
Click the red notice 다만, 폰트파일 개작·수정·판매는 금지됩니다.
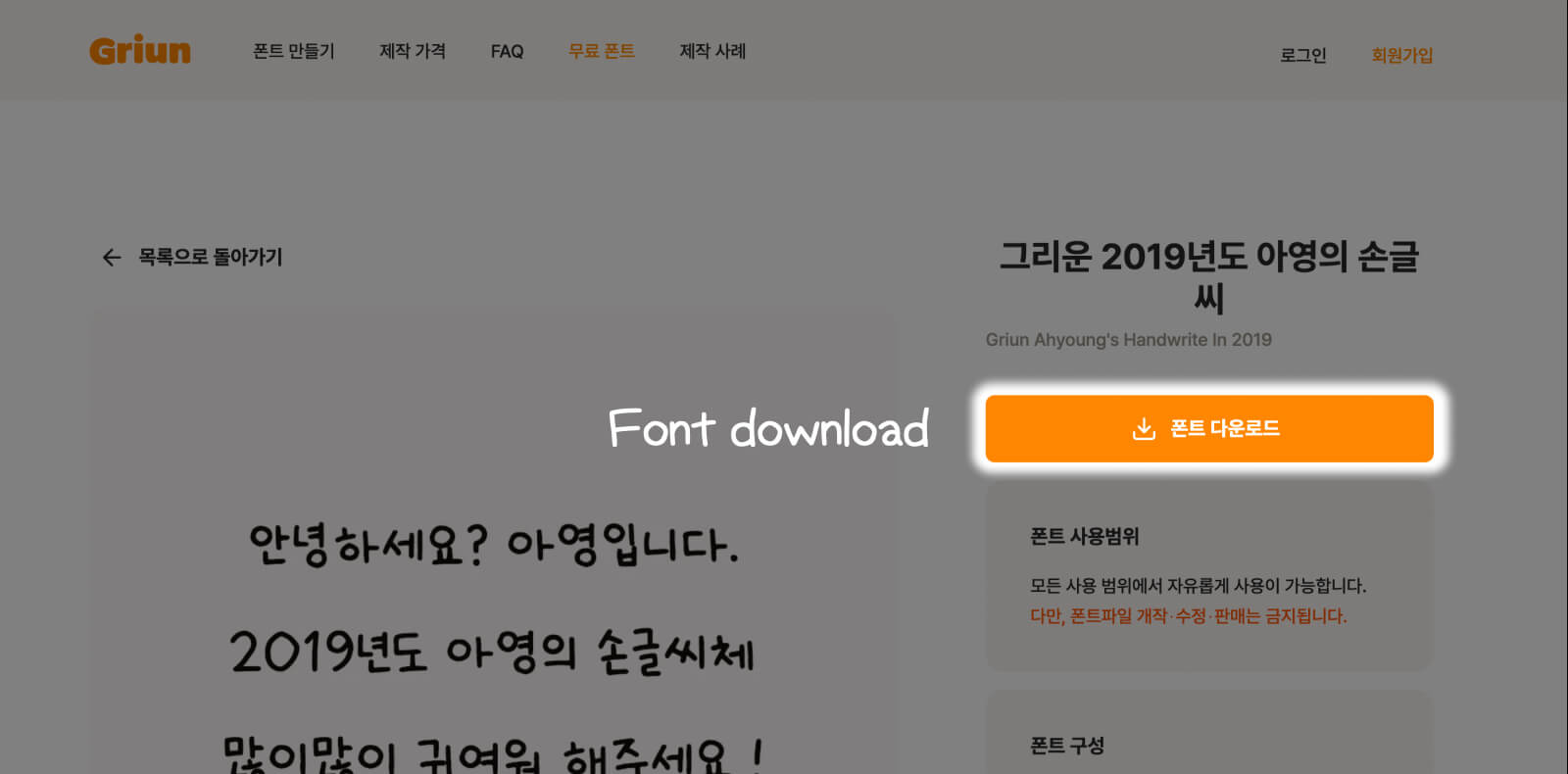point(1189,616)
